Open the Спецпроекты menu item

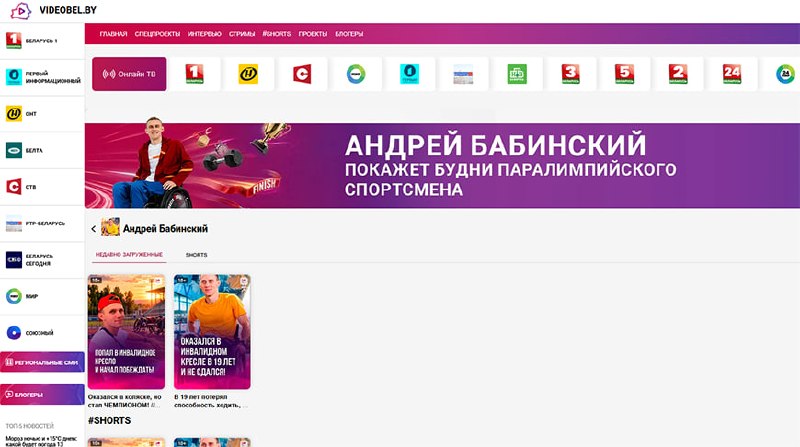[157, 34]
